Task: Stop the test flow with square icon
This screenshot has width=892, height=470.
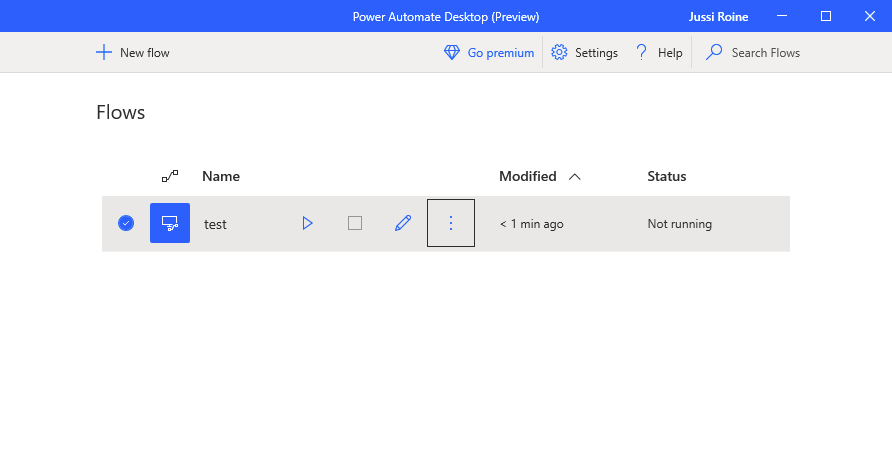Action: point(355,223)
